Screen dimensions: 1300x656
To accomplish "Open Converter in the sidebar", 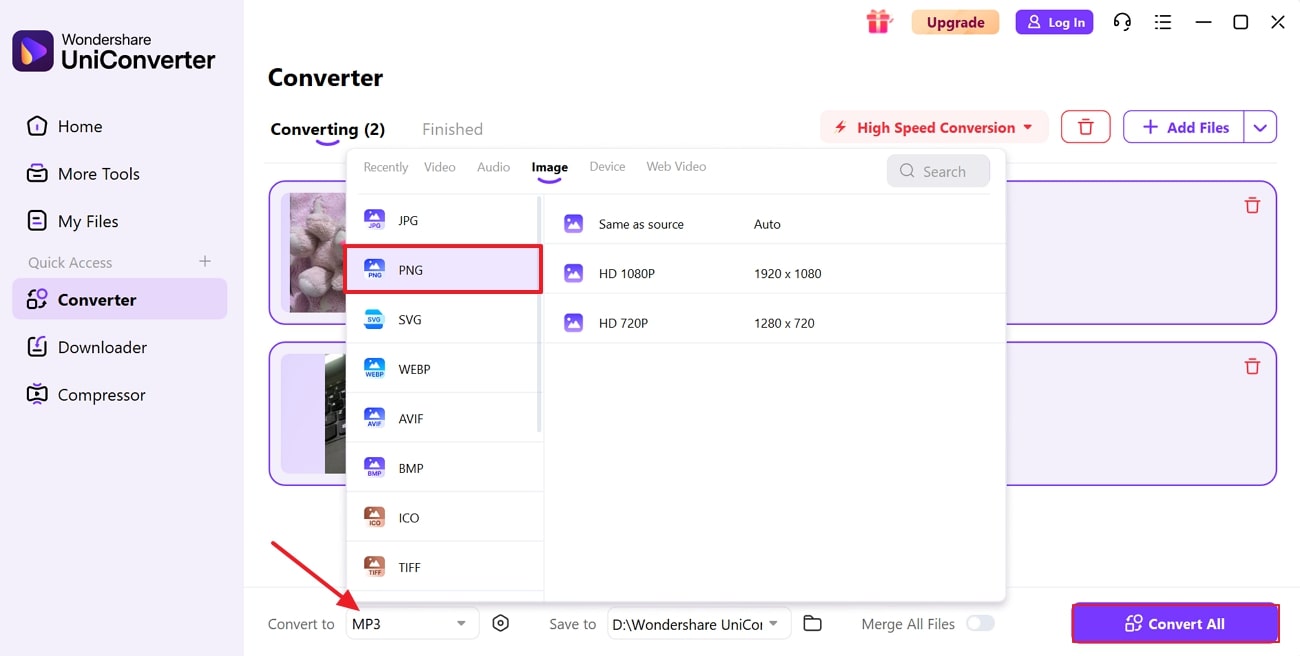I will click(120, 299).
